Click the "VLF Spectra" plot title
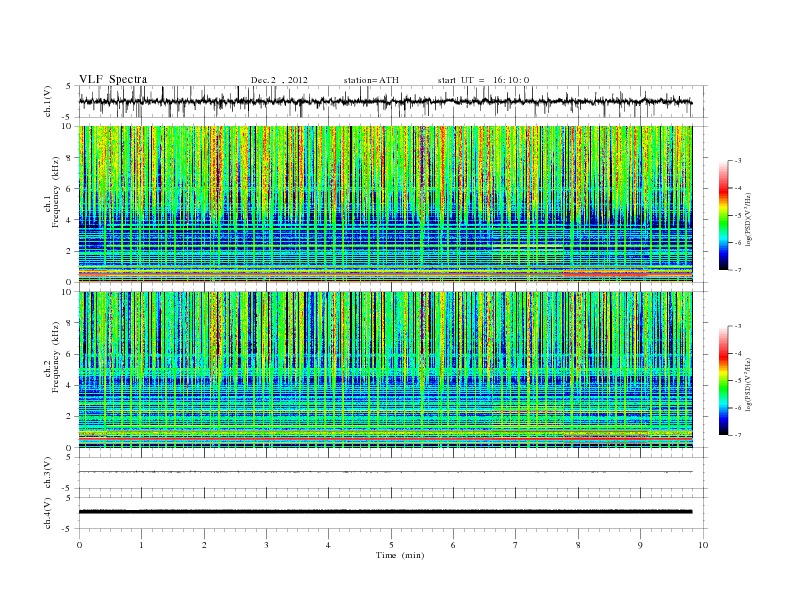Image resolution: width=792 pixels, height=612 pixels. pos(113,79)
